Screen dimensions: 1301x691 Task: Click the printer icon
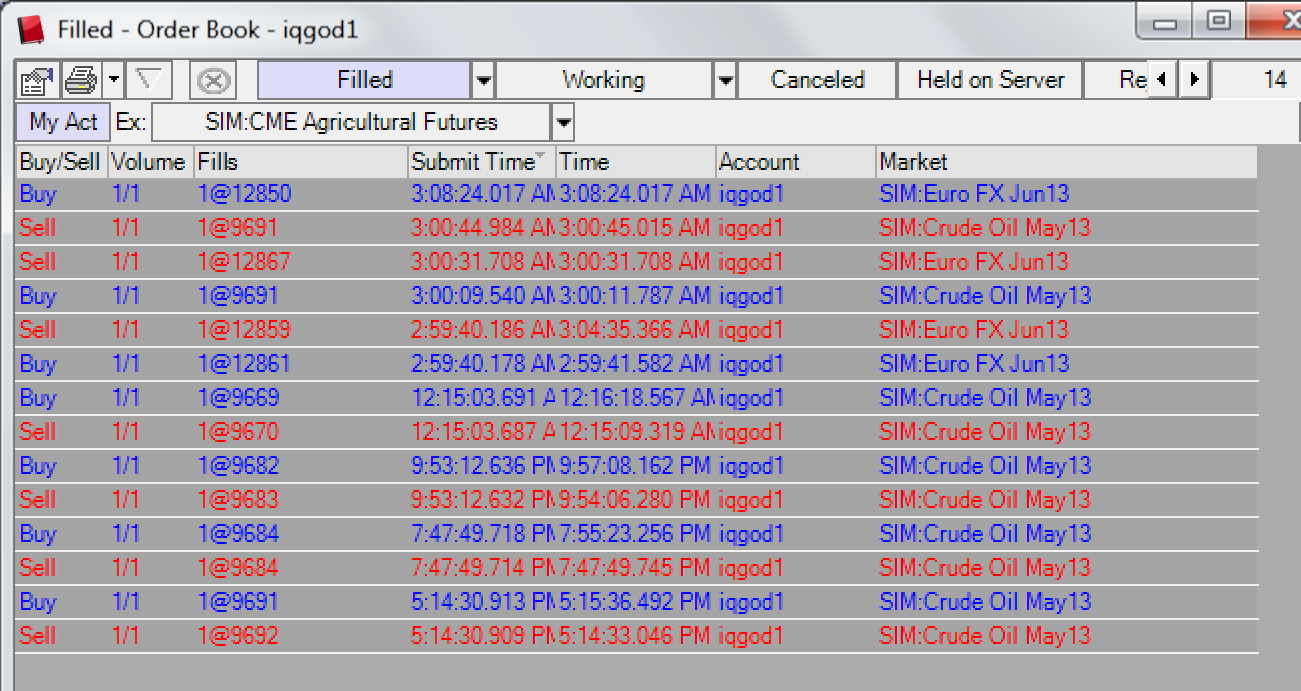click(x=80, y=80)
